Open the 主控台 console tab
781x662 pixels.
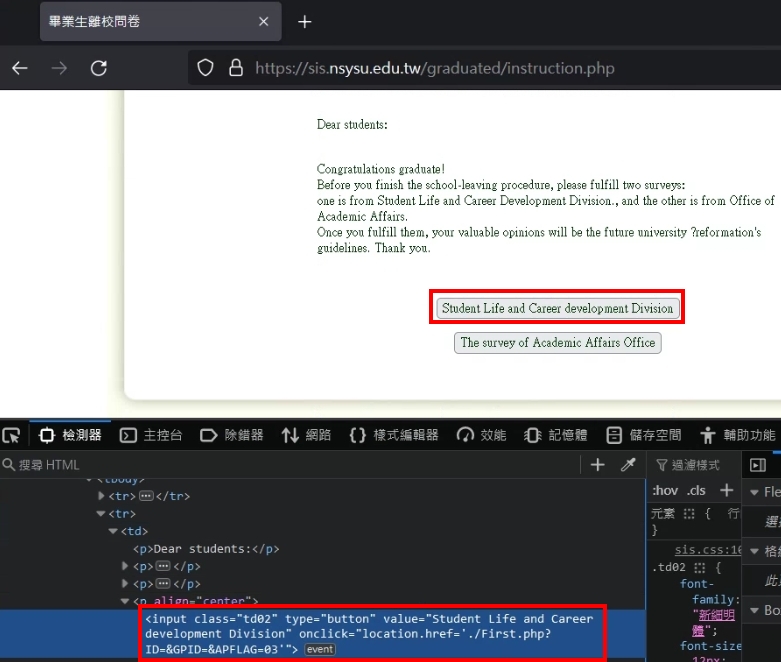(151, 435)
